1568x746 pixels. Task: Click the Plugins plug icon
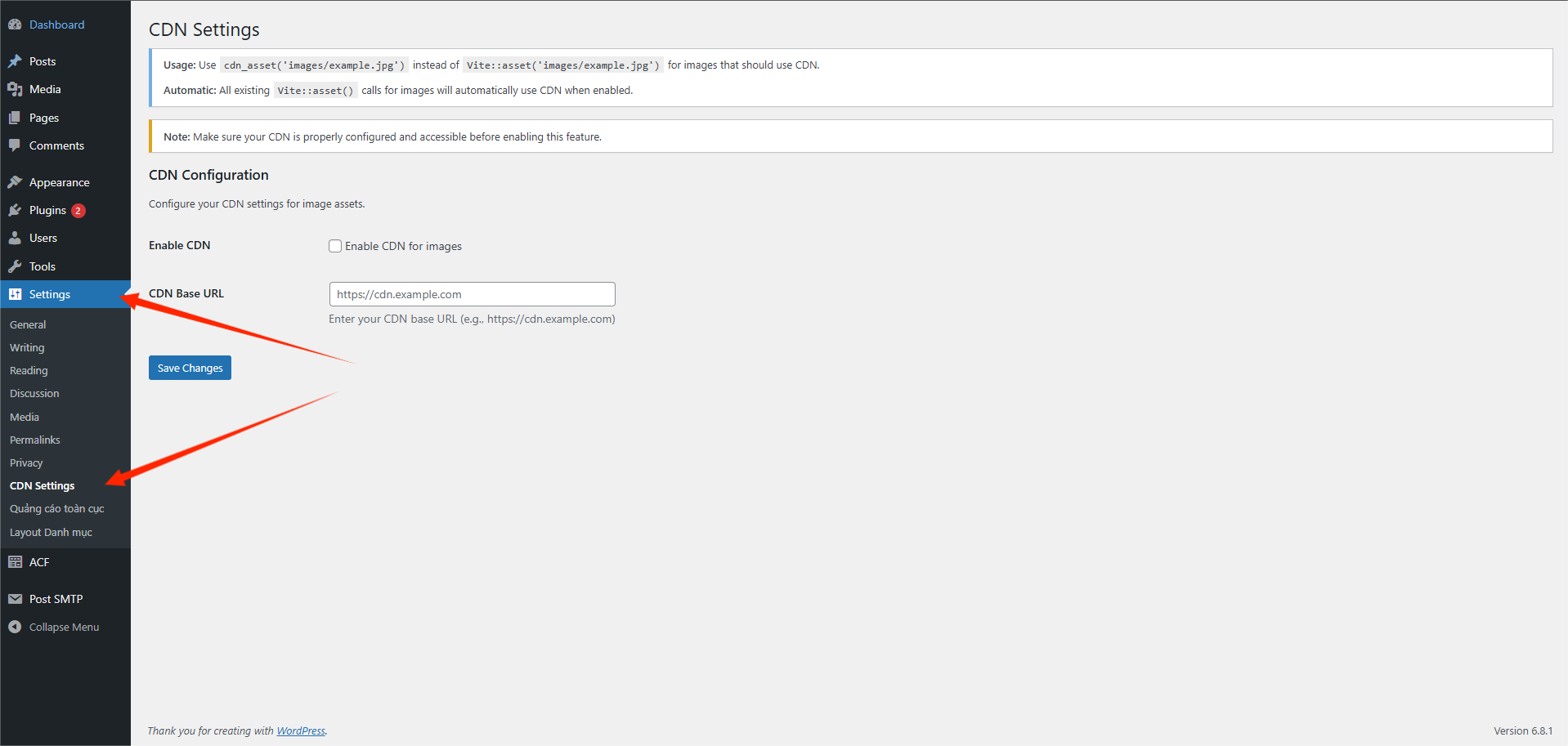point(15,210)
